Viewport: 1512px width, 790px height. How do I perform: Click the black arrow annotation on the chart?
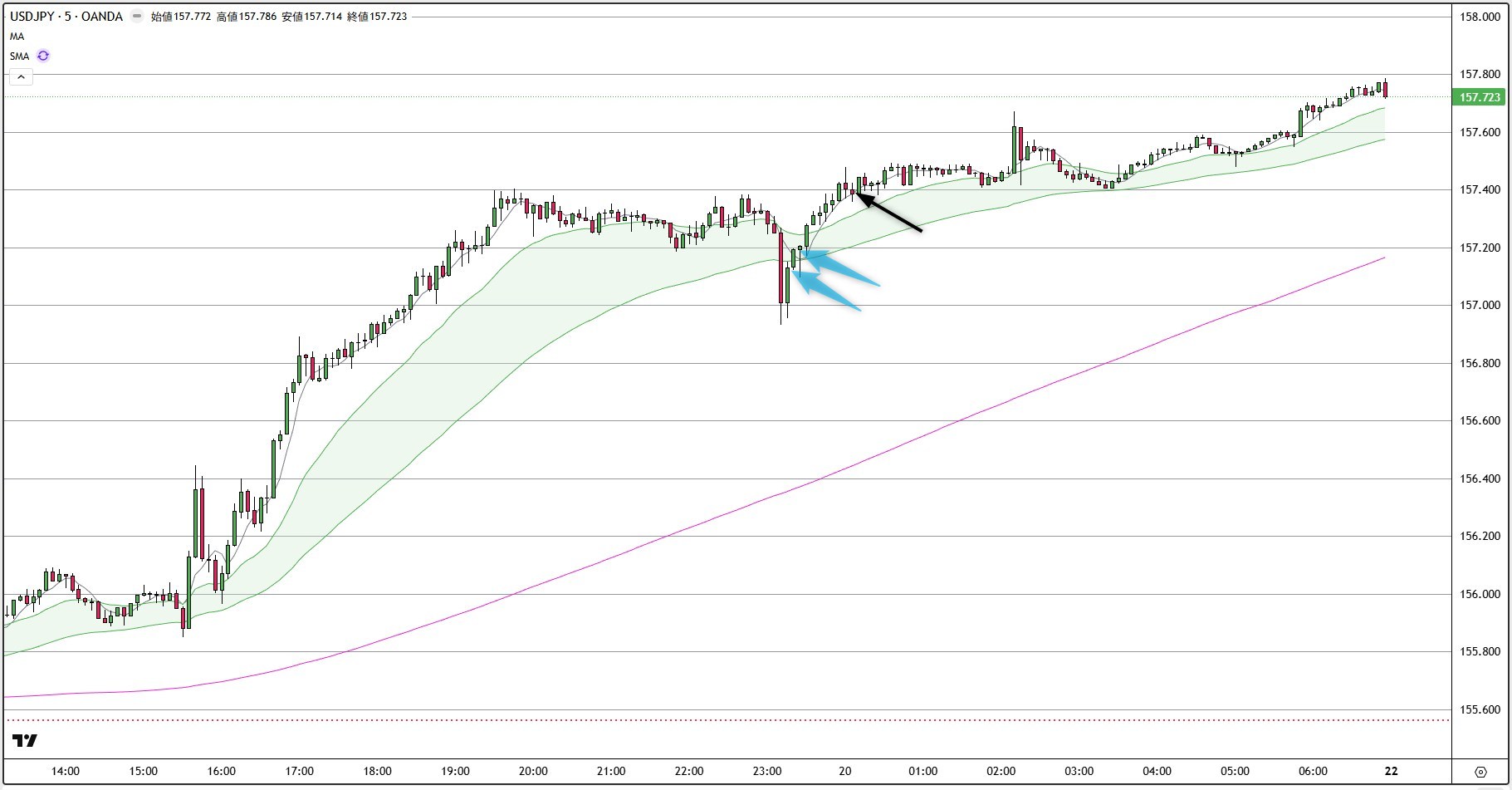pos(888,214)
